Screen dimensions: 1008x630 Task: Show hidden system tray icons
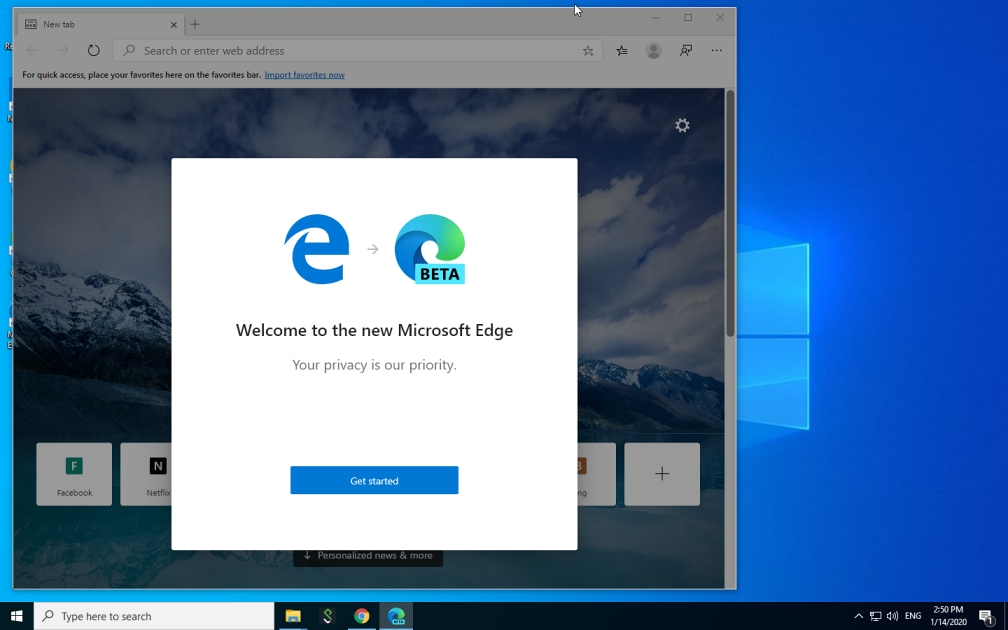858,616
